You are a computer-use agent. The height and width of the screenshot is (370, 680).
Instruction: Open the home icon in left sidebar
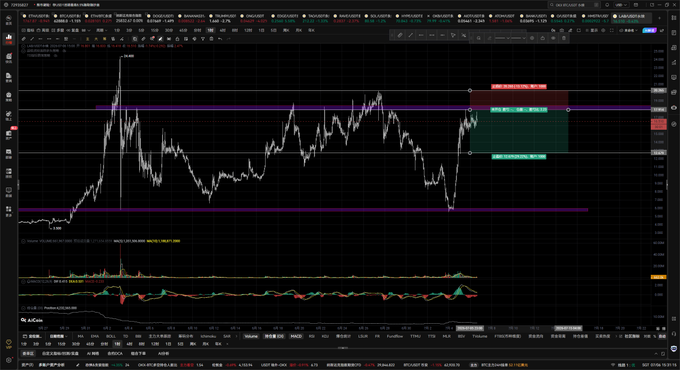point(8,20)
